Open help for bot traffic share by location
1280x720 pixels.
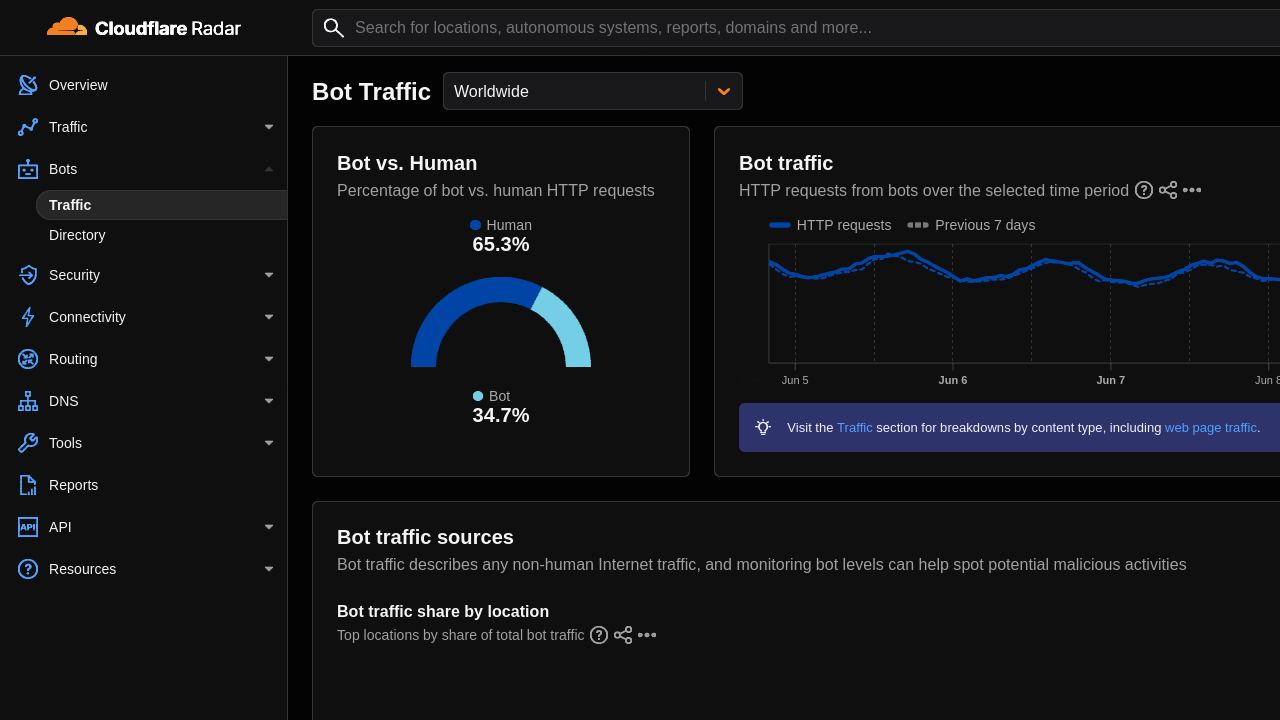pos(599,635)
